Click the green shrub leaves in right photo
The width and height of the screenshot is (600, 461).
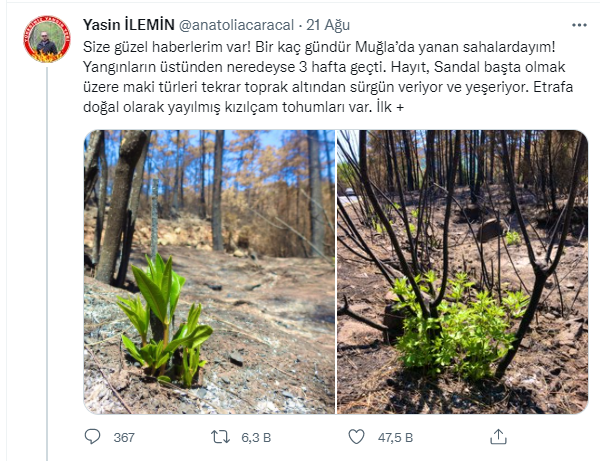[x=459, y=325]
